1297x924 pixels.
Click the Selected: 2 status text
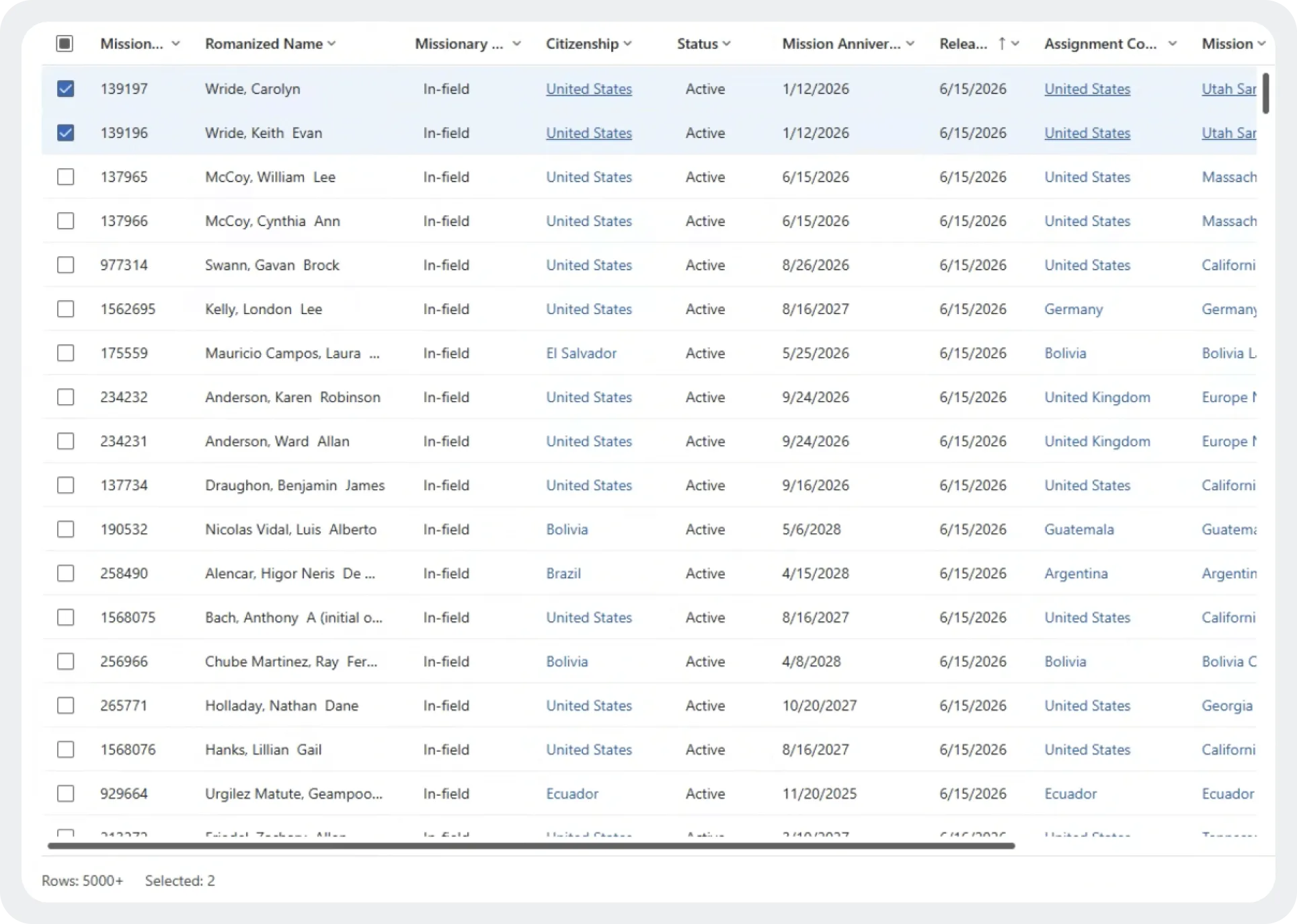[180, 881]
